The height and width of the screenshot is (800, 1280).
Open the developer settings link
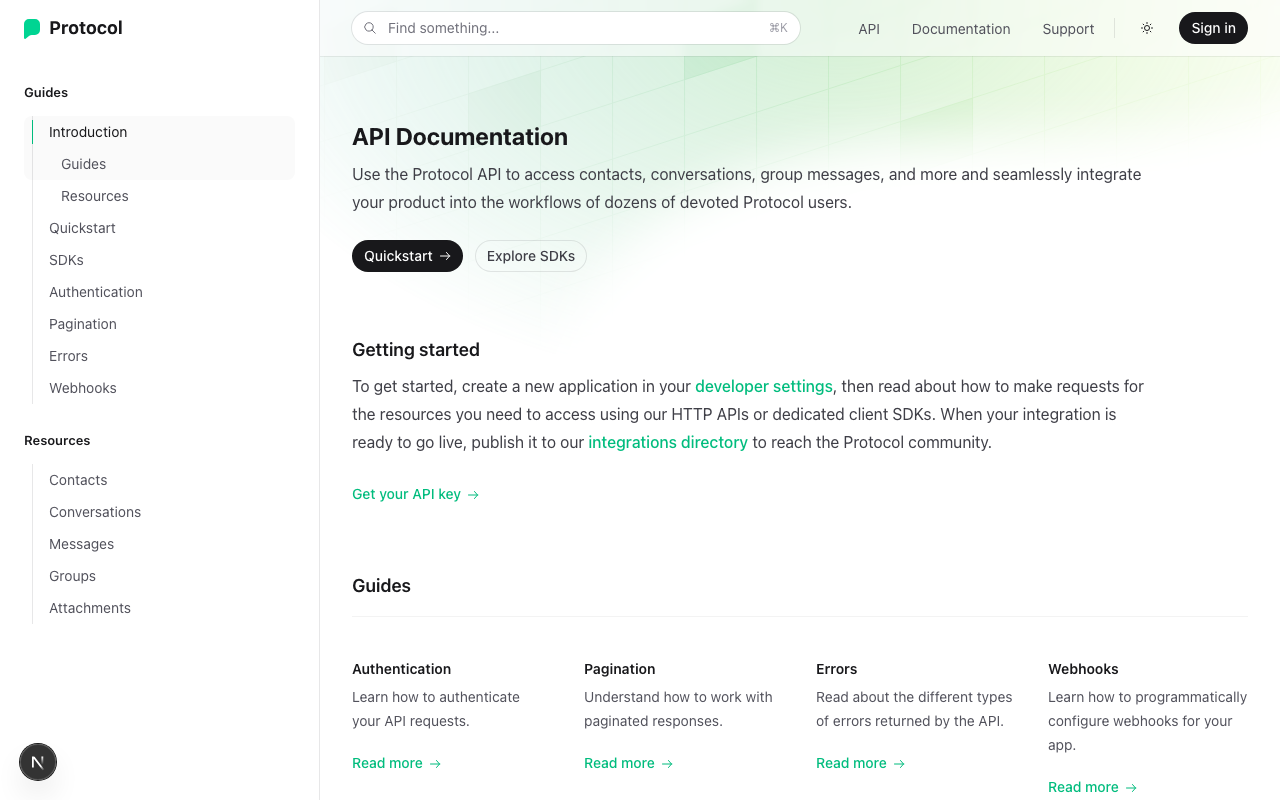click(x=764, y=386)
